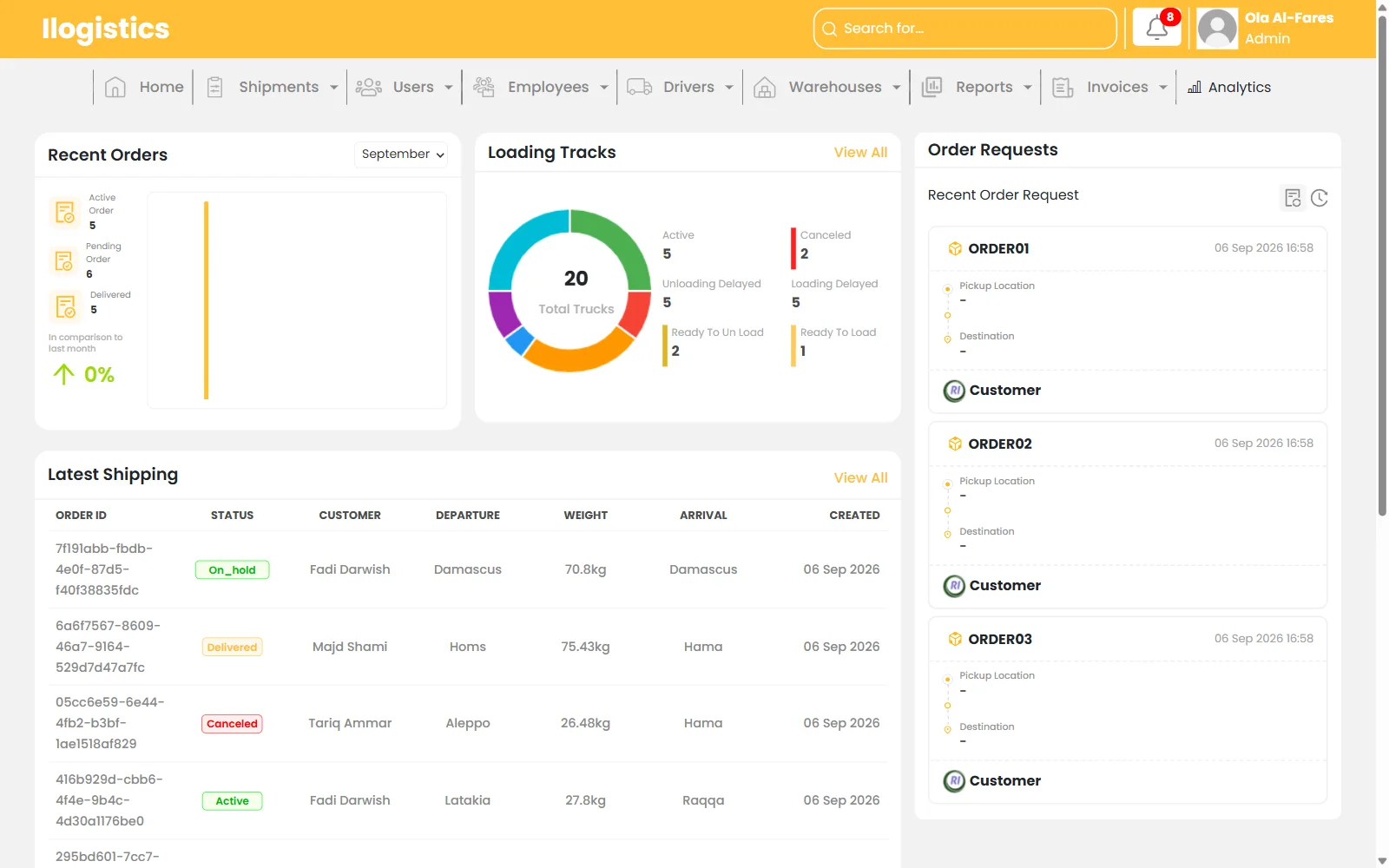Click the ORDER01 package icon
The height and width of the screenshot is (868, 1389).
(x=955, y=249)
